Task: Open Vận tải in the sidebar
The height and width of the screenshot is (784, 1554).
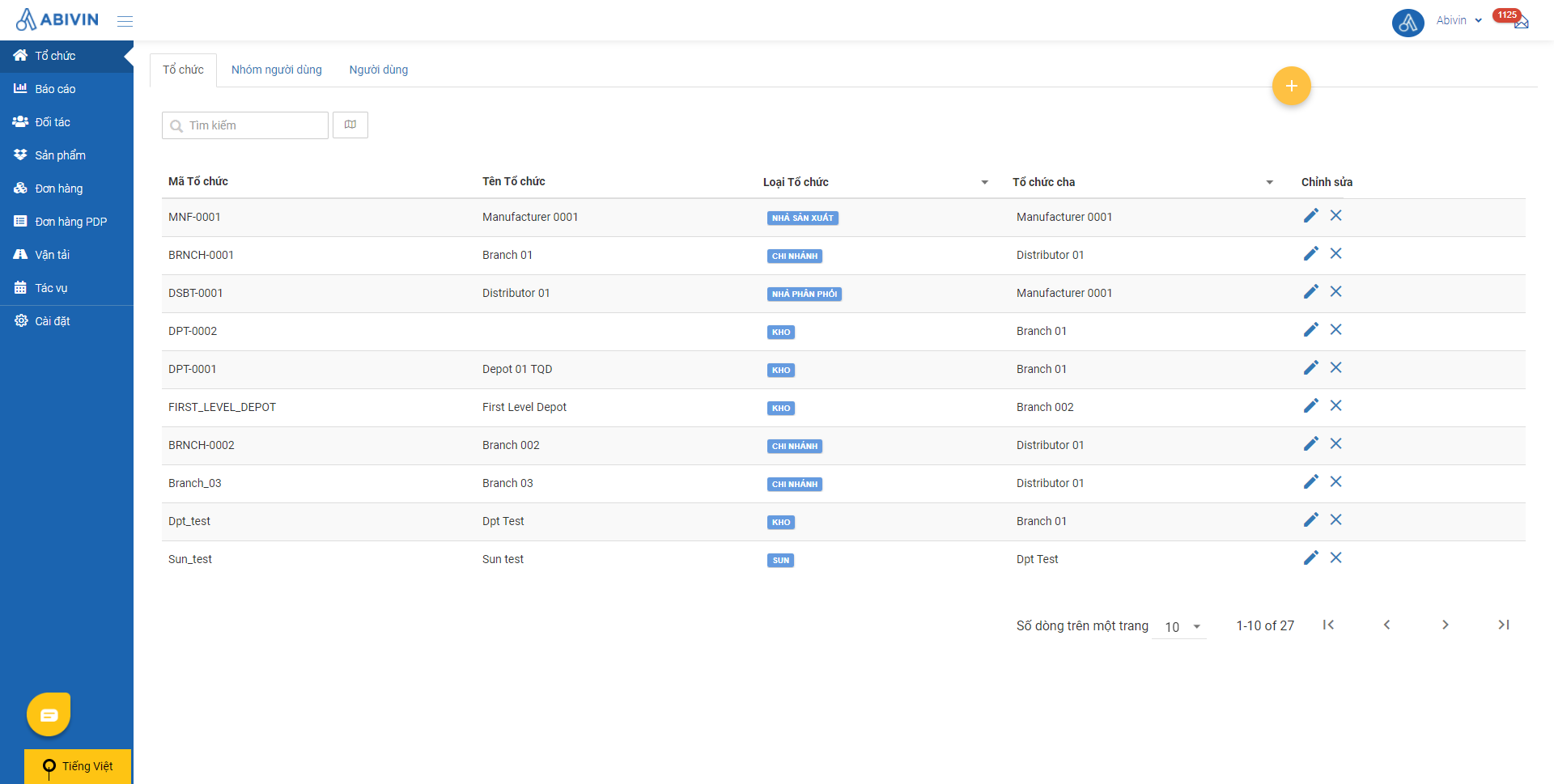Action: (66, 255)
